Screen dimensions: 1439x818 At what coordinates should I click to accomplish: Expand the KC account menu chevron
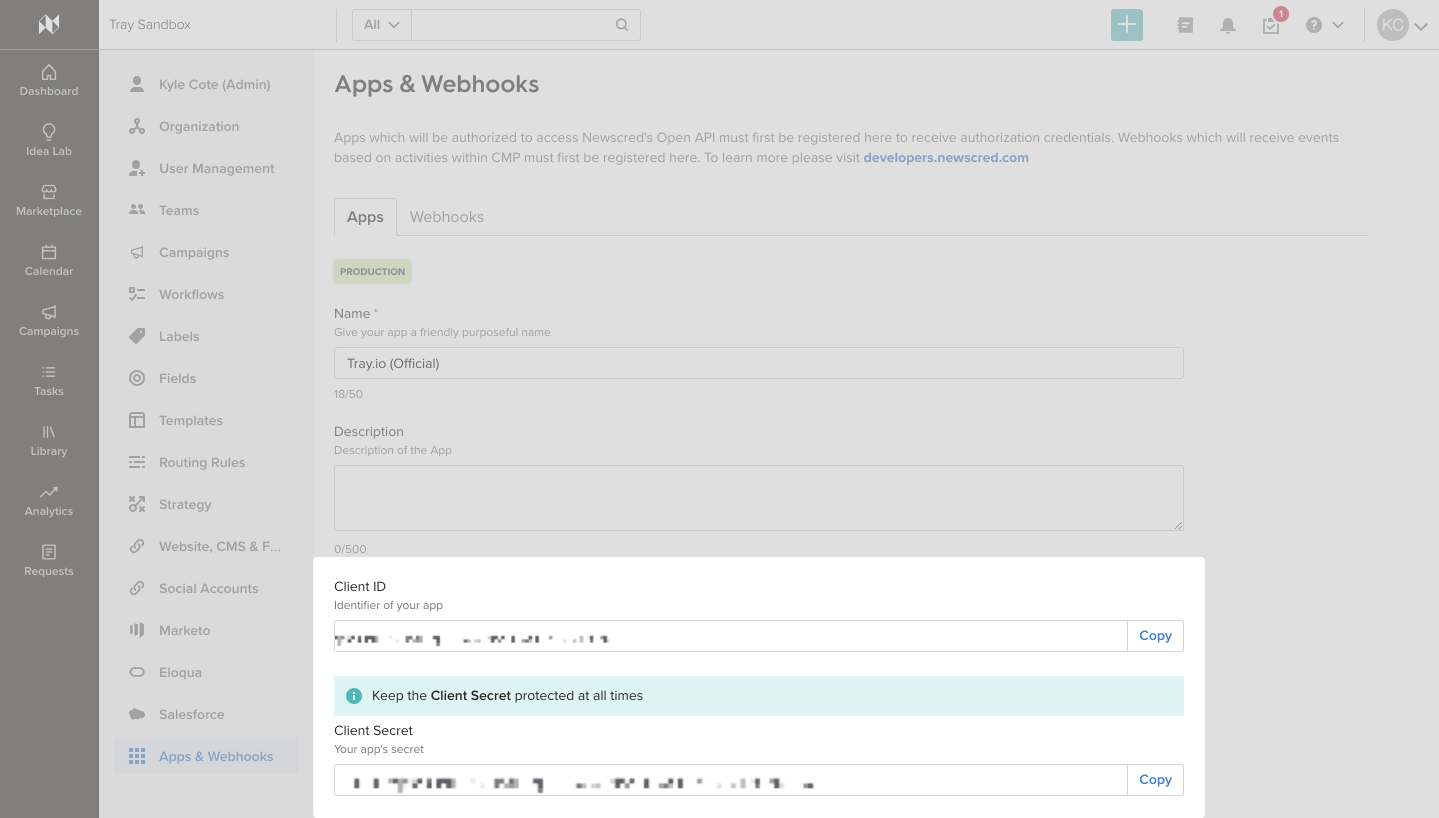pos(1420,25)
